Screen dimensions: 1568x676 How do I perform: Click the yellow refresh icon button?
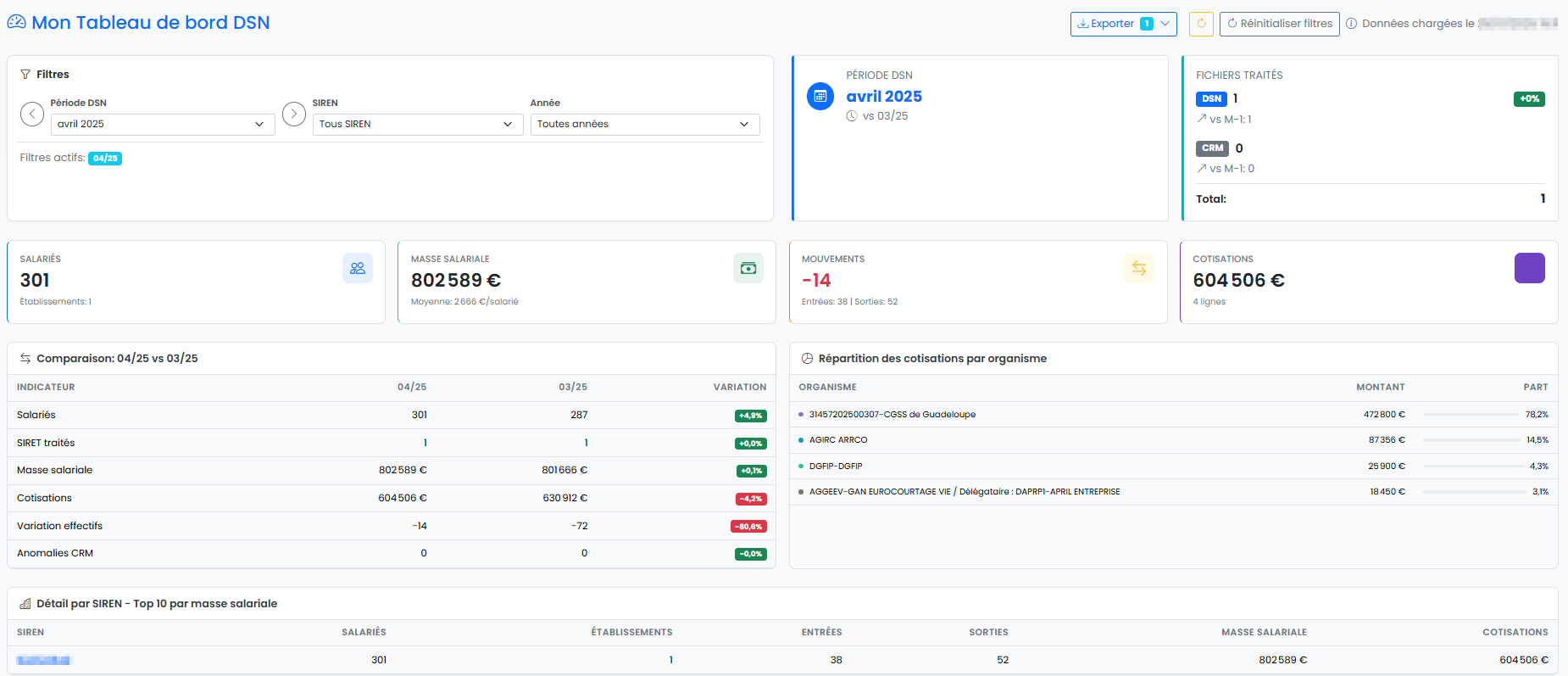pos(1201,24)
